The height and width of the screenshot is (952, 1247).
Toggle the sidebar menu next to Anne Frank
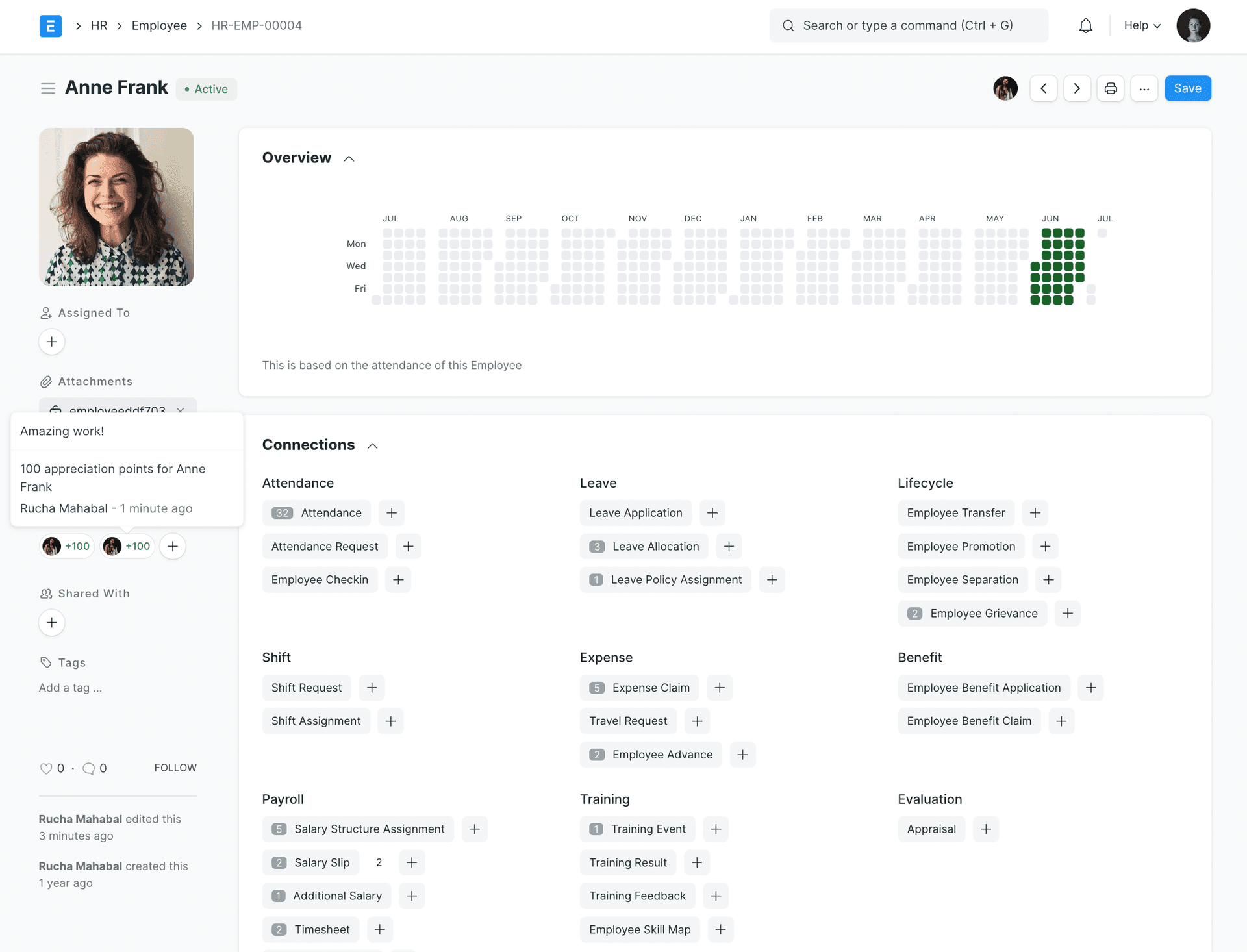coord(47,88)
